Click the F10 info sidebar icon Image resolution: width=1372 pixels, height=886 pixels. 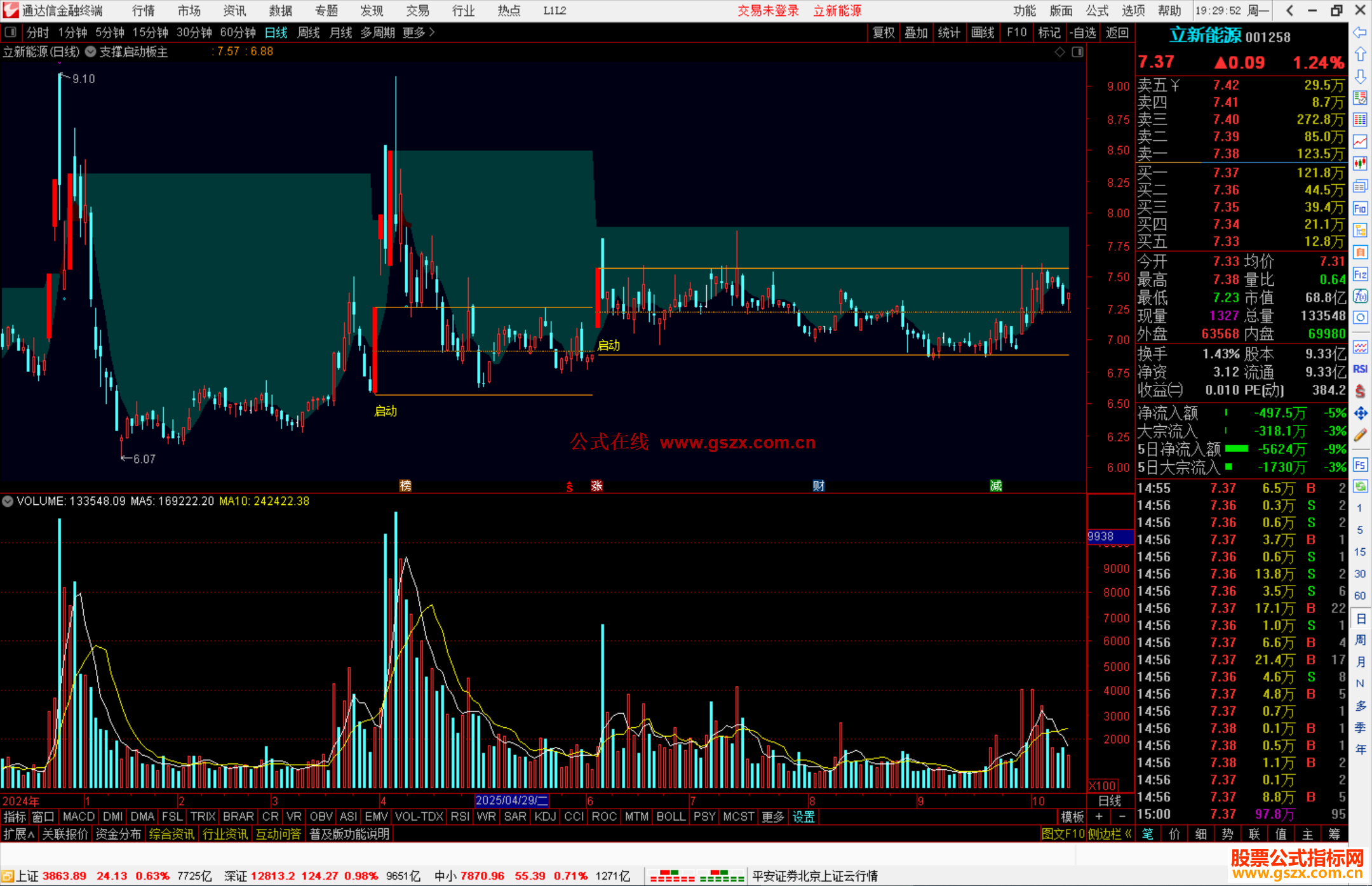1360,208
